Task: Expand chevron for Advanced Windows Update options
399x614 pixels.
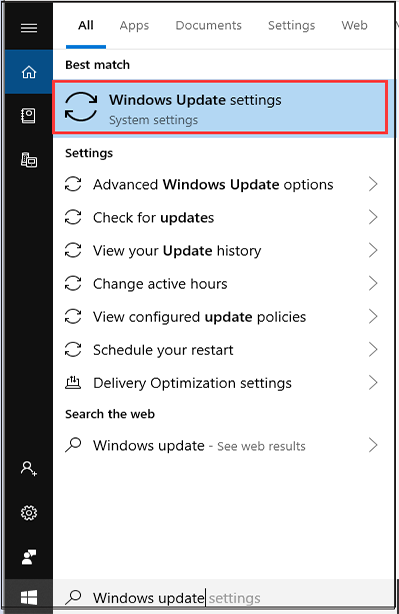Action: (373, 184)
